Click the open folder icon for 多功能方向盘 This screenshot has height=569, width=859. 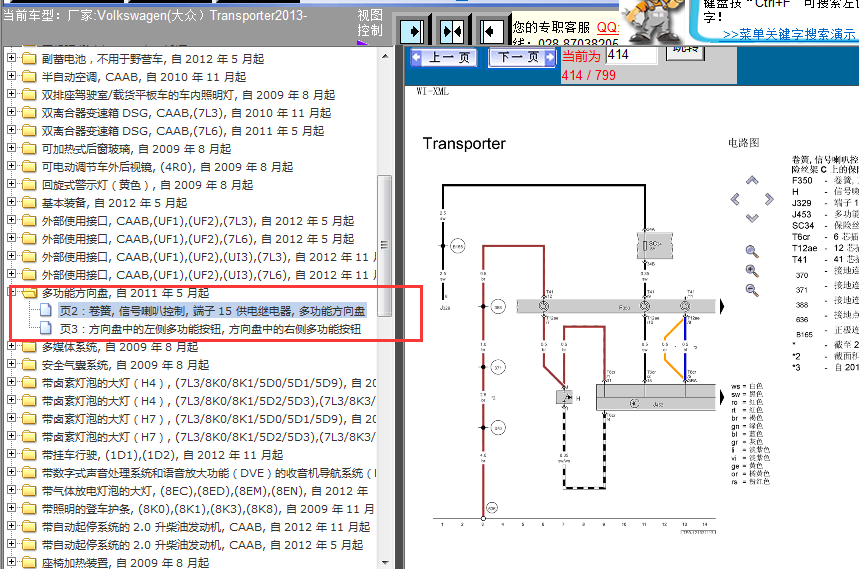coord(29,293)
